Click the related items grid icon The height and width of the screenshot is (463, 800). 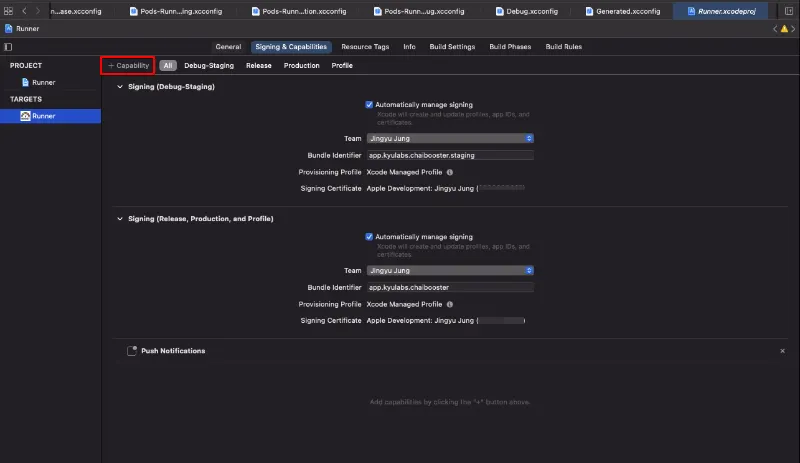pyautogui.click(x=9, y=10)
